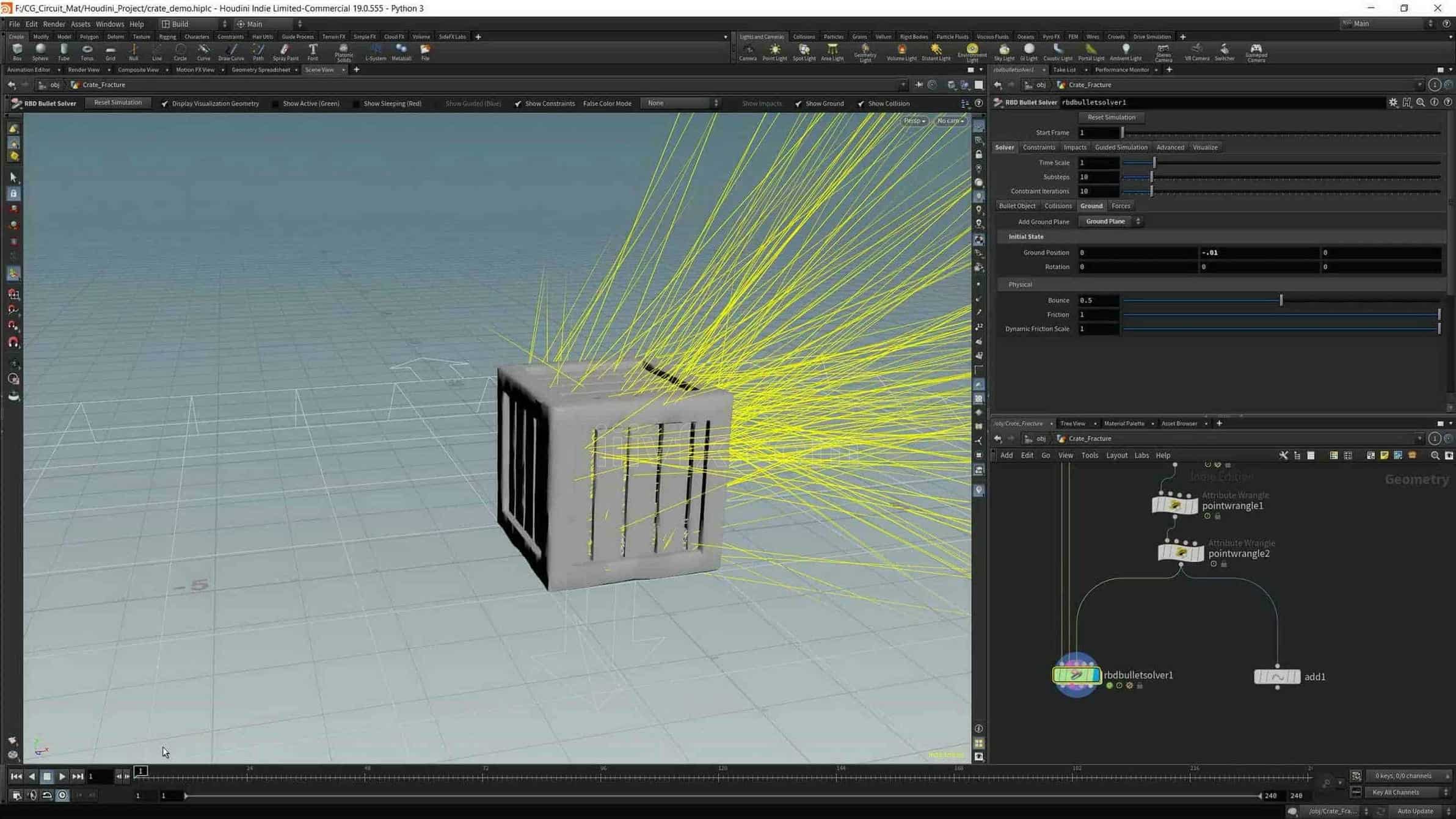Toggle Display Visualization Geometry checkbox

[165, 103]
